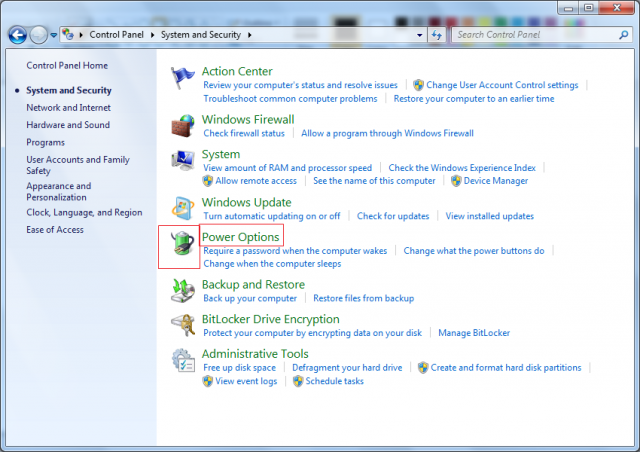
Task: Click View installed updates link
Action: point(489,216)
